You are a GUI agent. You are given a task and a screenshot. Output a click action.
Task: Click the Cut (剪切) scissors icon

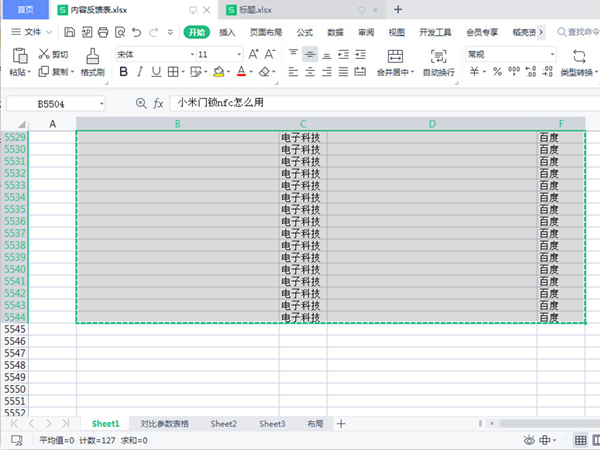click(43, 54)
